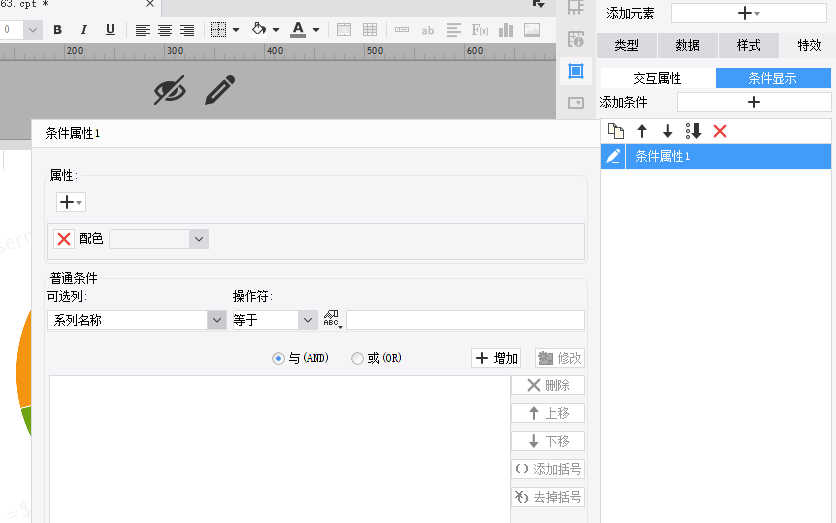Toggle bold formatting

tap(58, 30)
